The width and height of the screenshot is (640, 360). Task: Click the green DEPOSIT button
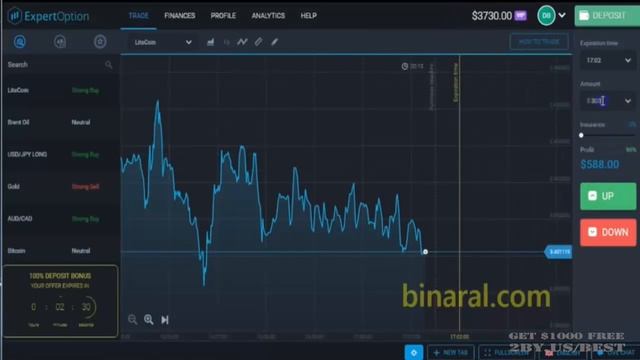(x=607, y=16)
